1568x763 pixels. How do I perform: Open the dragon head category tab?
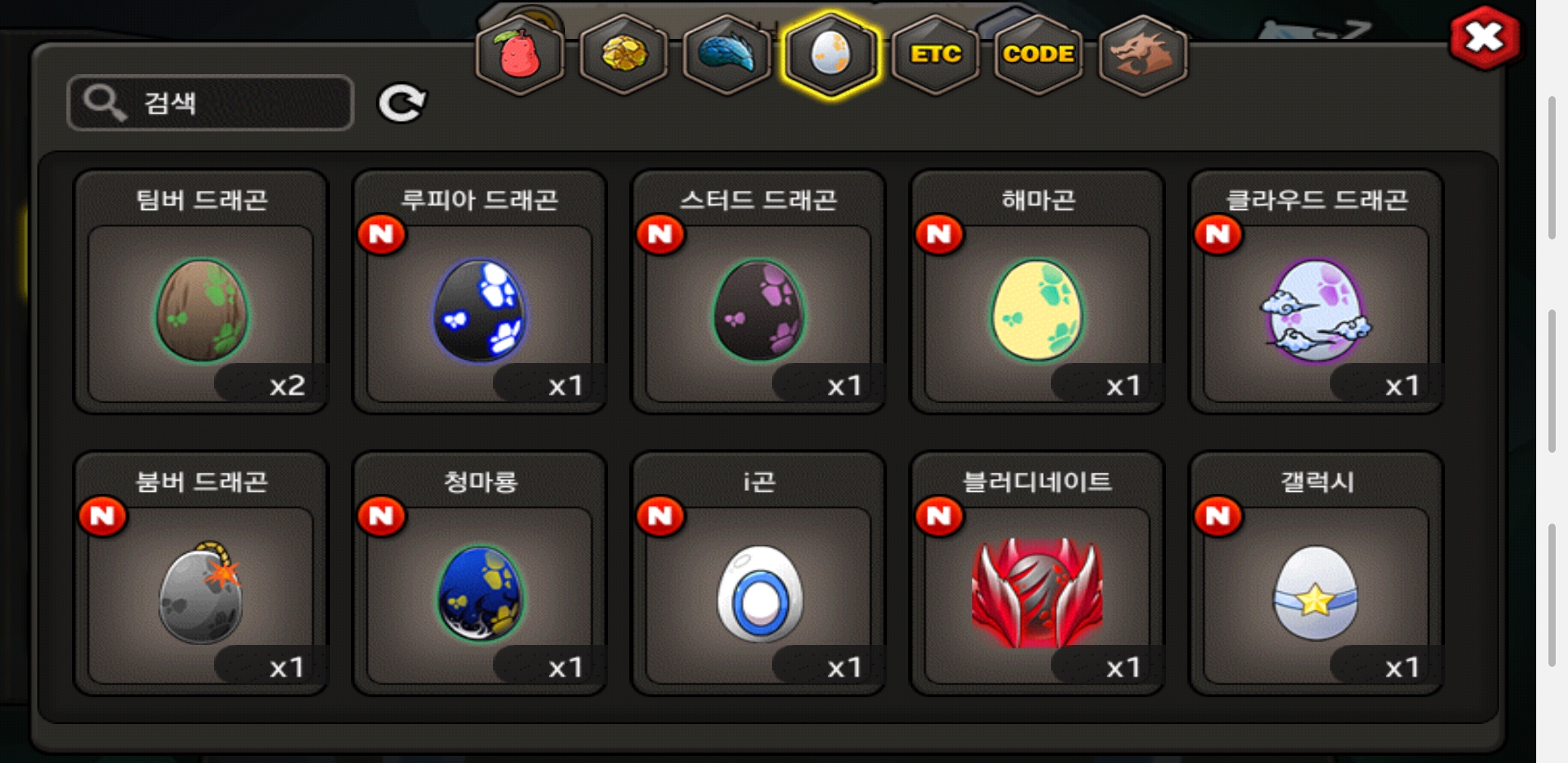[1142, 55]
